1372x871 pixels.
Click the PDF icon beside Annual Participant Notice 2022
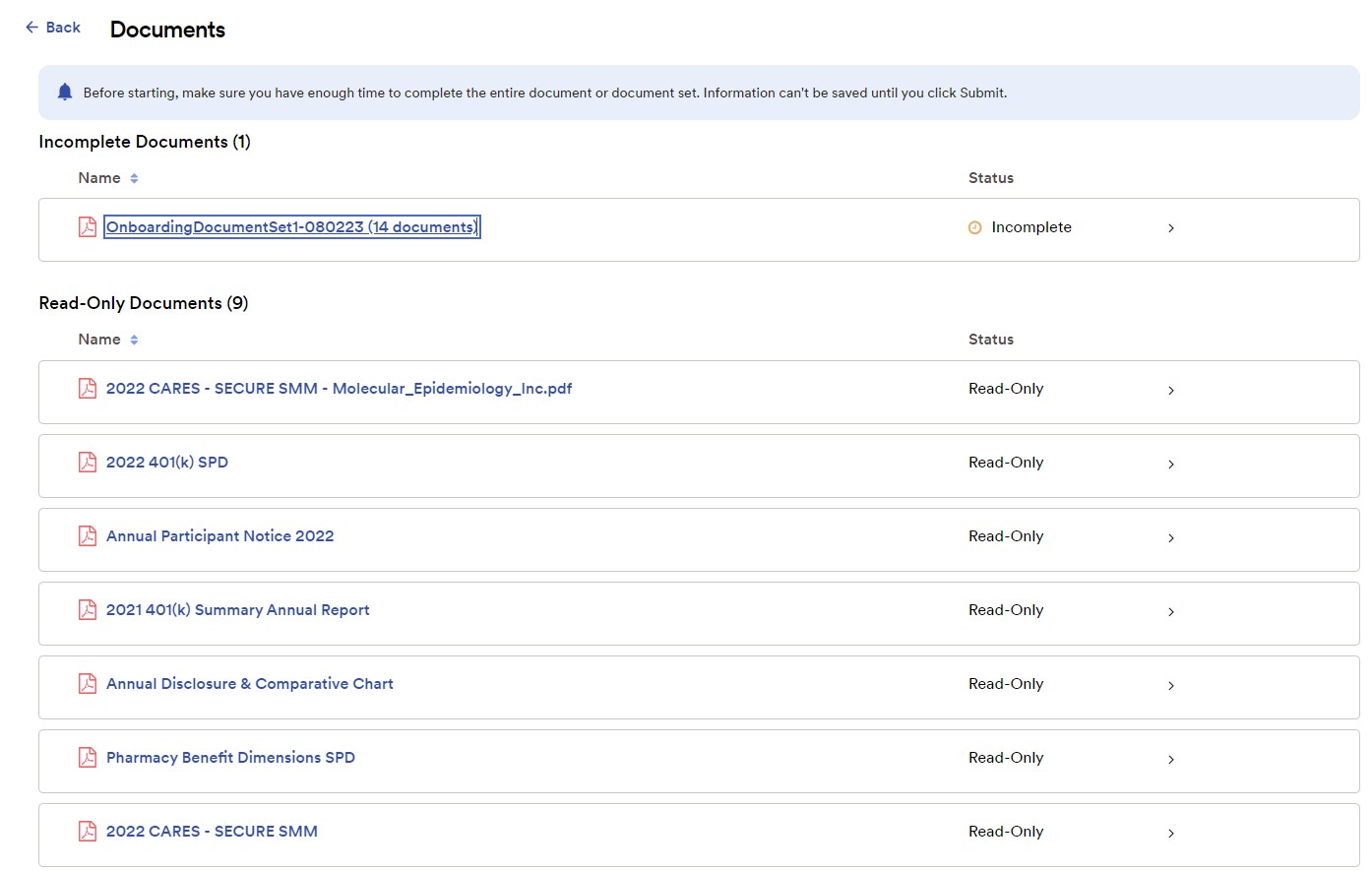click(87, 535)
